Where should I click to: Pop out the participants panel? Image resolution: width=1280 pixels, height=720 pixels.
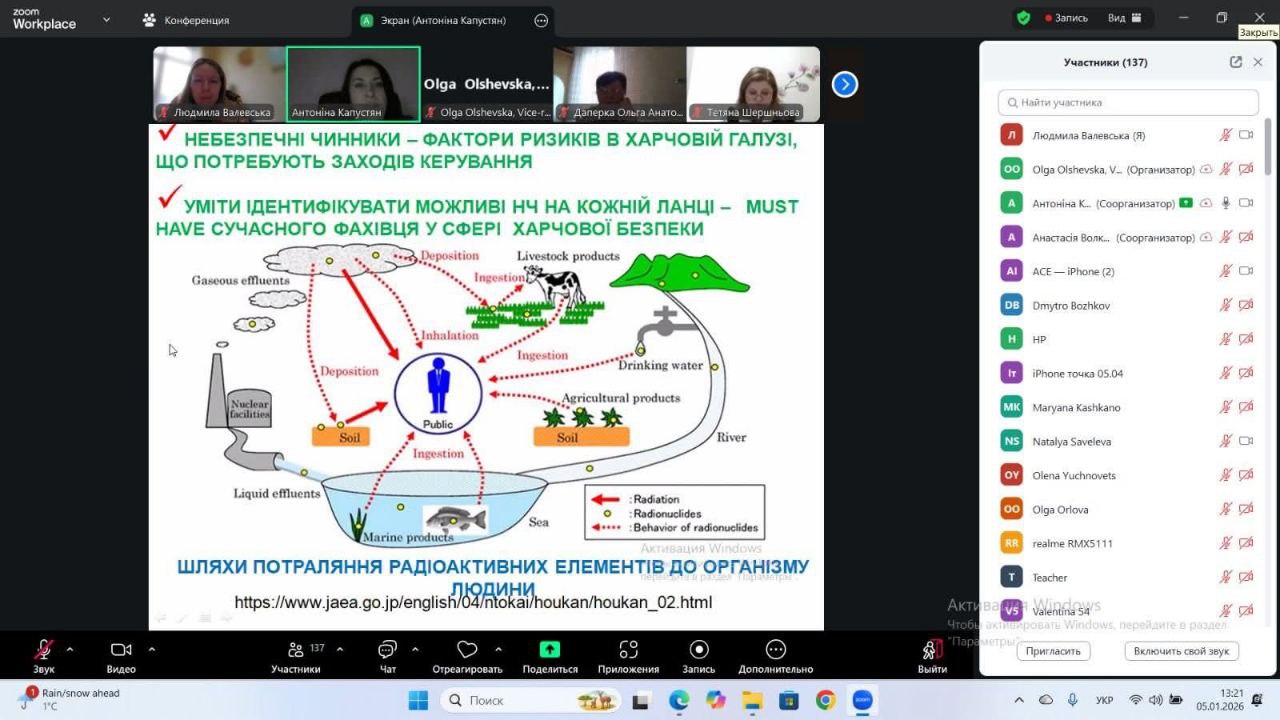tap(1236, 62)
